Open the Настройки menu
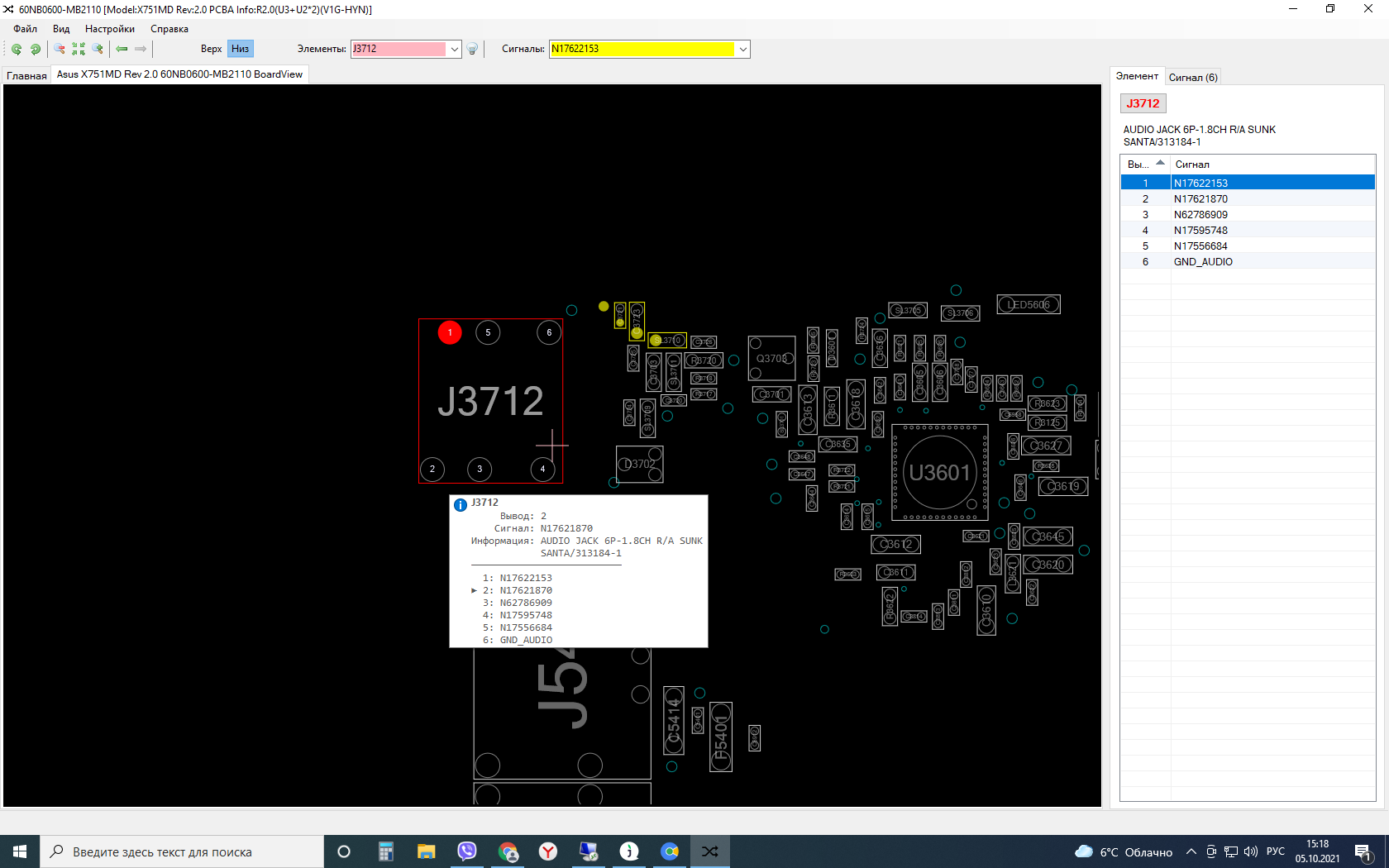The image size is (1389, 868). (110, 29)
